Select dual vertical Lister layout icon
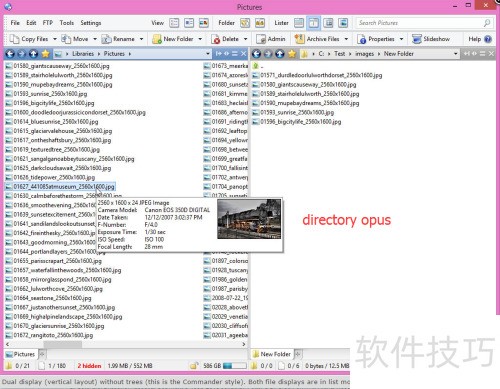The width and height of the screenshot is (500, 389). 314,23
